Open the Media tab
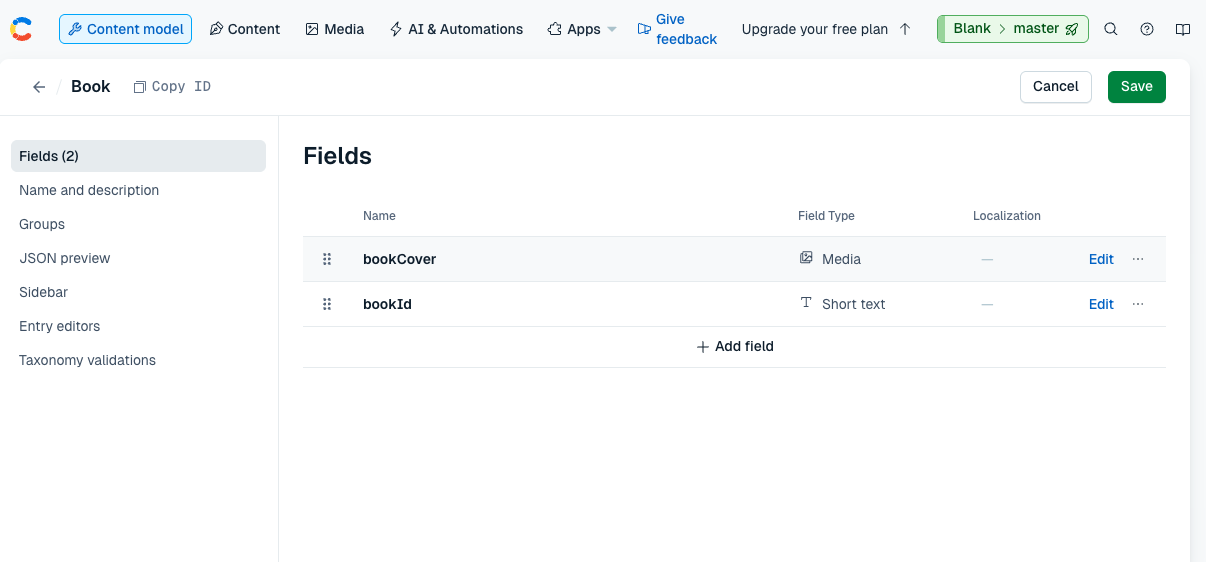The height and width of the screenshot is (562, 1209). [x=334, y=29]
